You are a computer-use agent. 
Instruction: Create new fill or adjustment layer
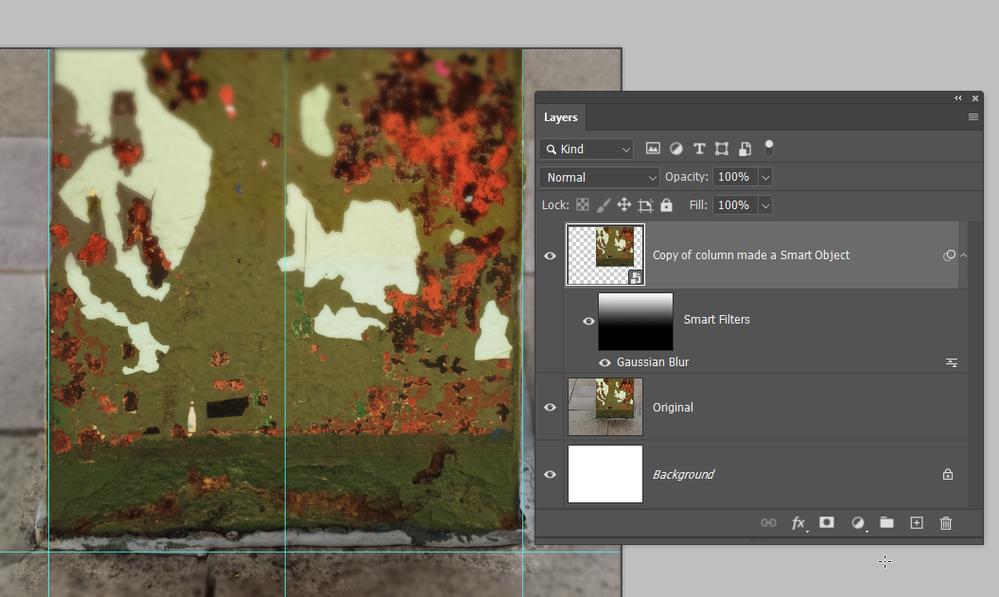[858, 523]
